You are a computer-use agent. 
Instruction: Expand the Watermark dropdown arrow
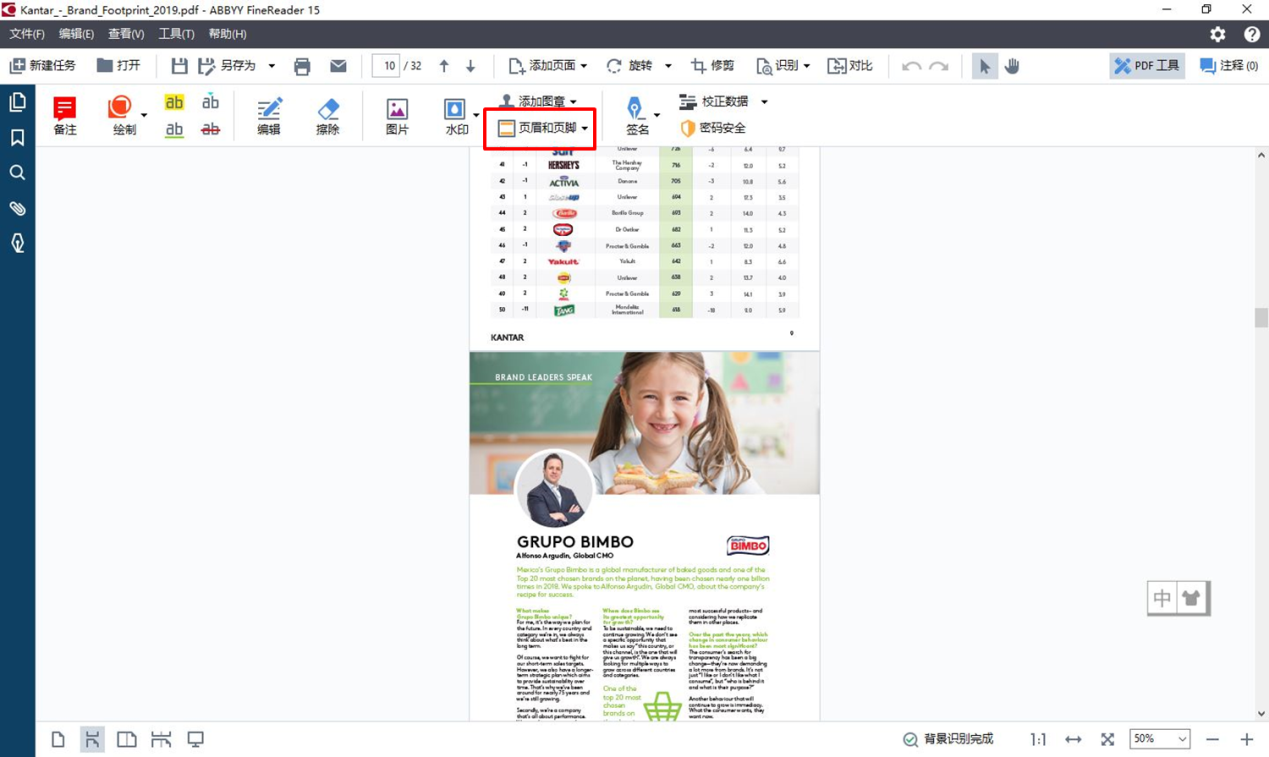coord(476,116)
